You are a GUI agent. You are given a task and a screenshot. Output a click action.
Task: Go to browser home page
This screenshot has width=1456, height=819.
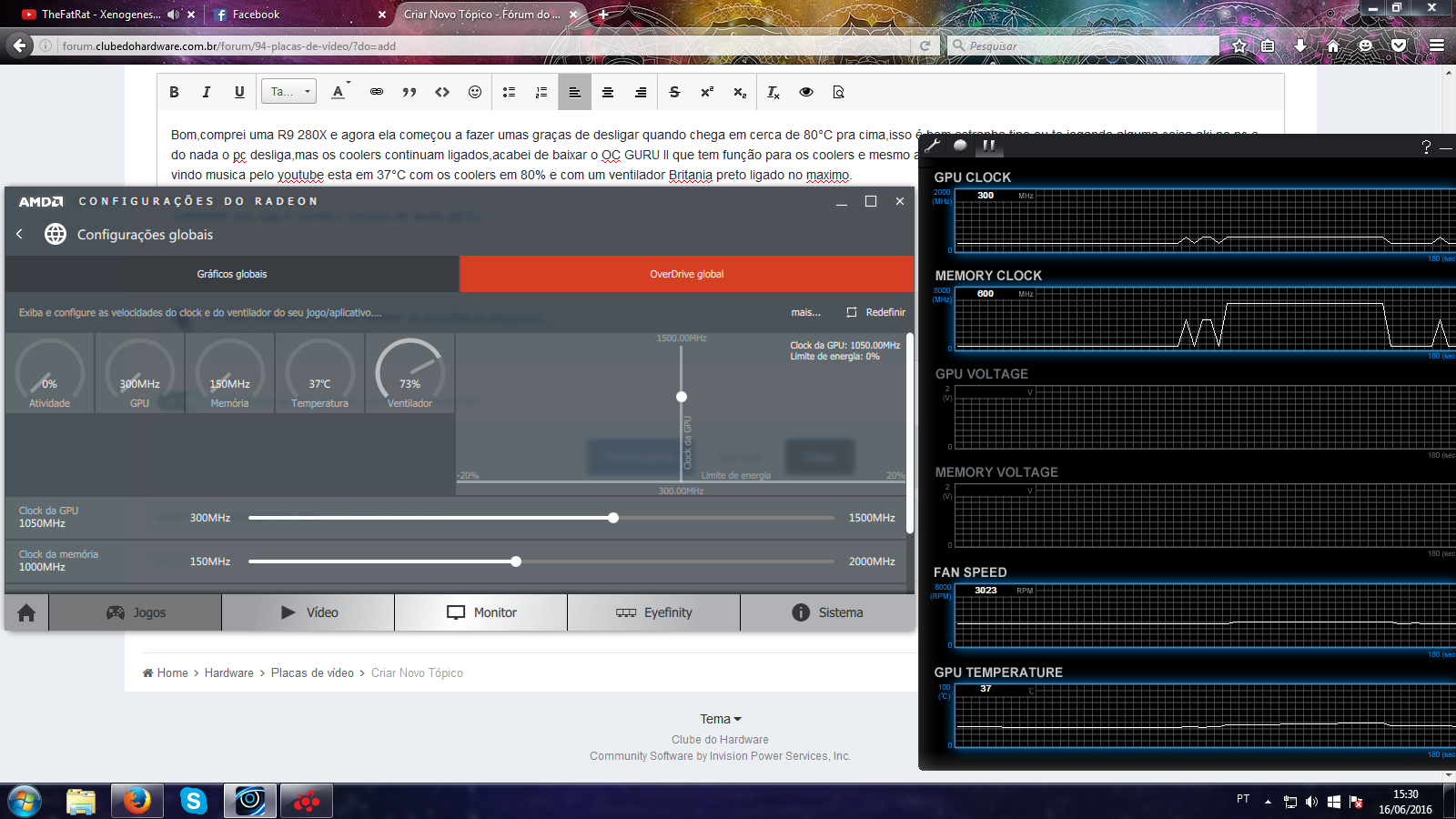[1333, 45]
